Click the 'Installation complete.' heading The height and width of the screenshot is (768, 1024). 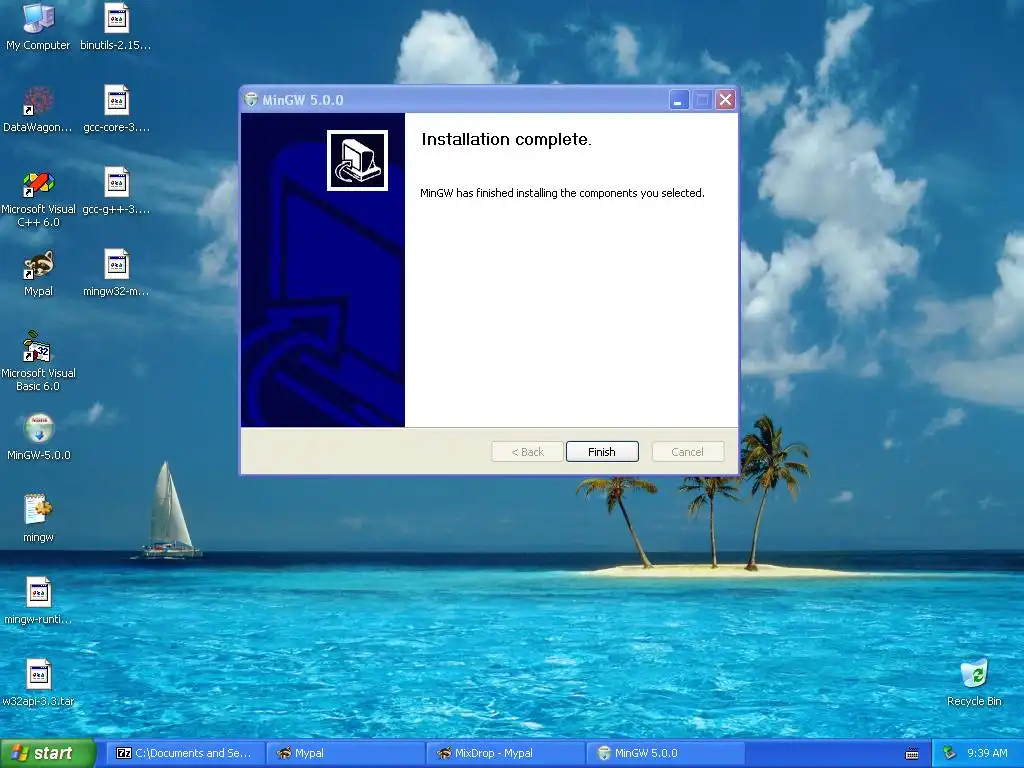506,139
